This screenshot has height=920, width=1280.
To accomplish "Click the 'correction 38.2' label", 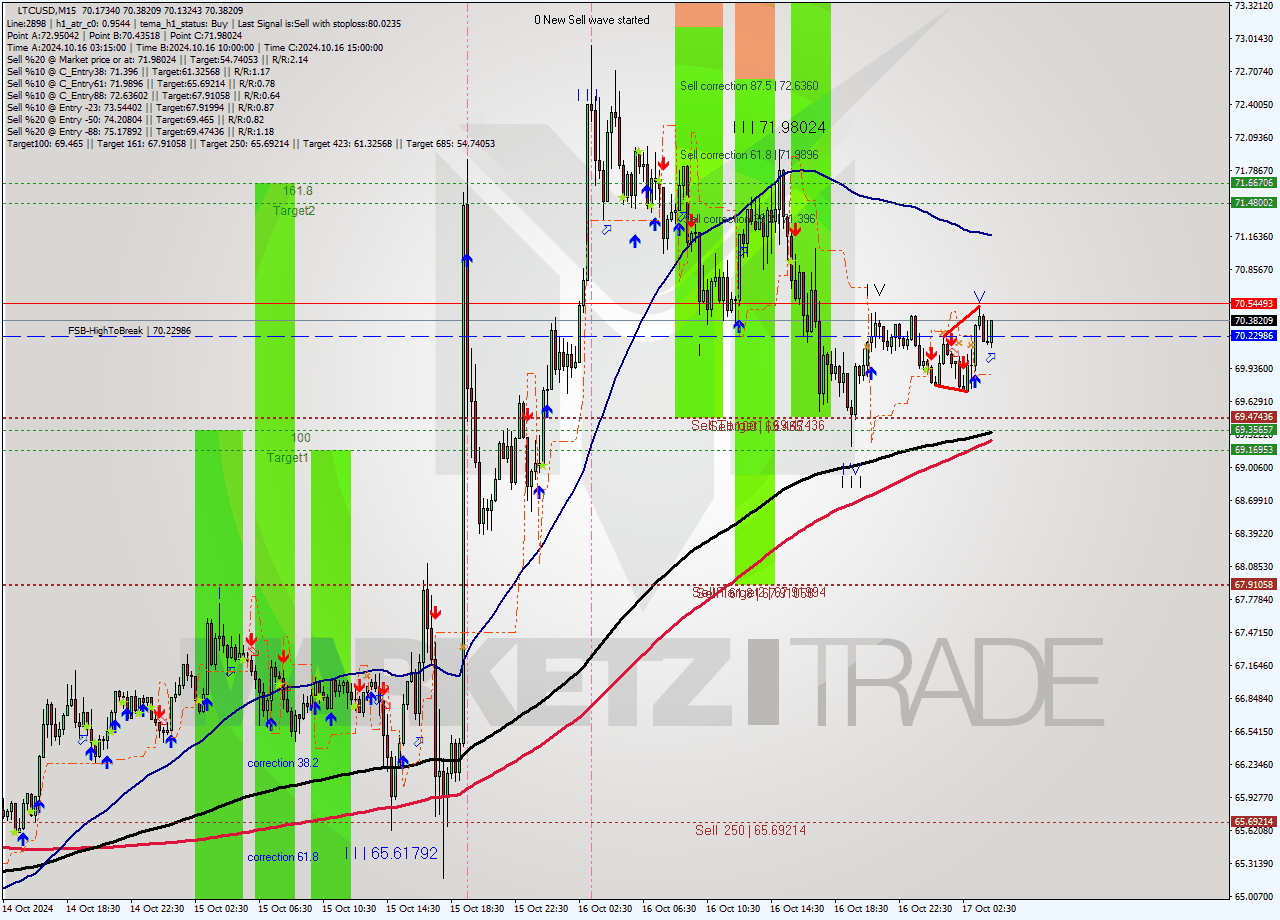I will point(283,763).
